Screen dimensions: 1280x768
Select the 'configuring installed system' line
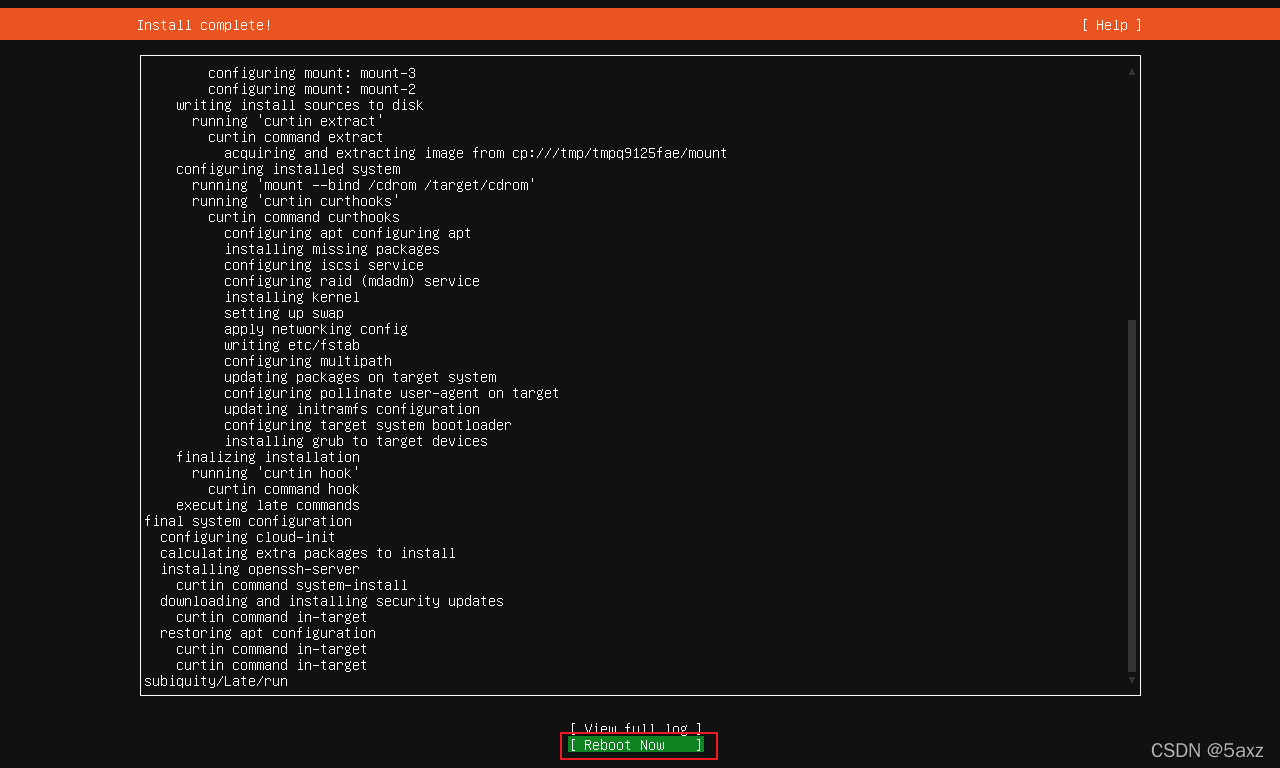[288, 169]
